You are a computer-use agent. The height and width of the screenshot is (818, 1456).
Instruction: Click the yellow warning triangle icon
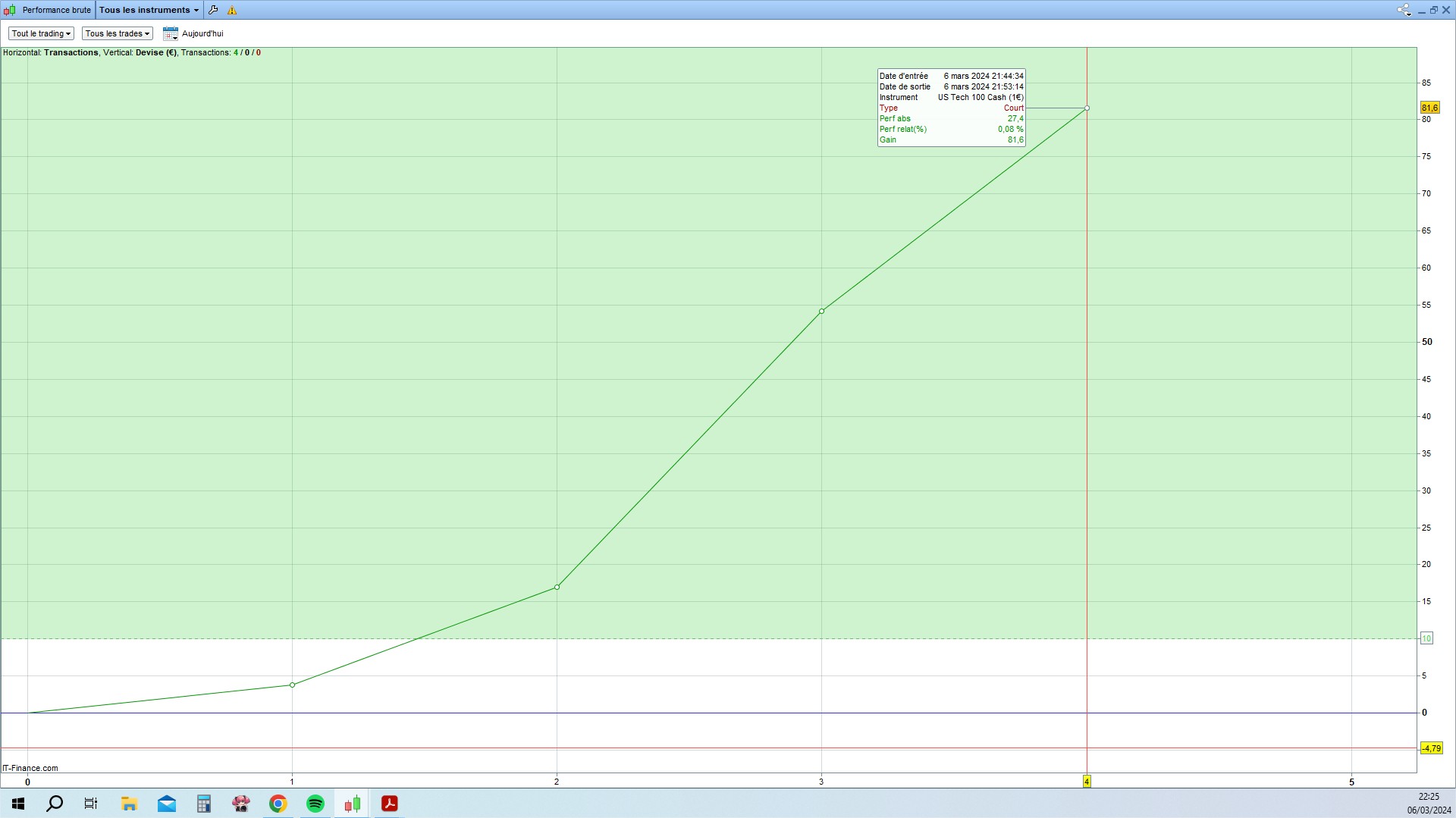pos(232,10)
